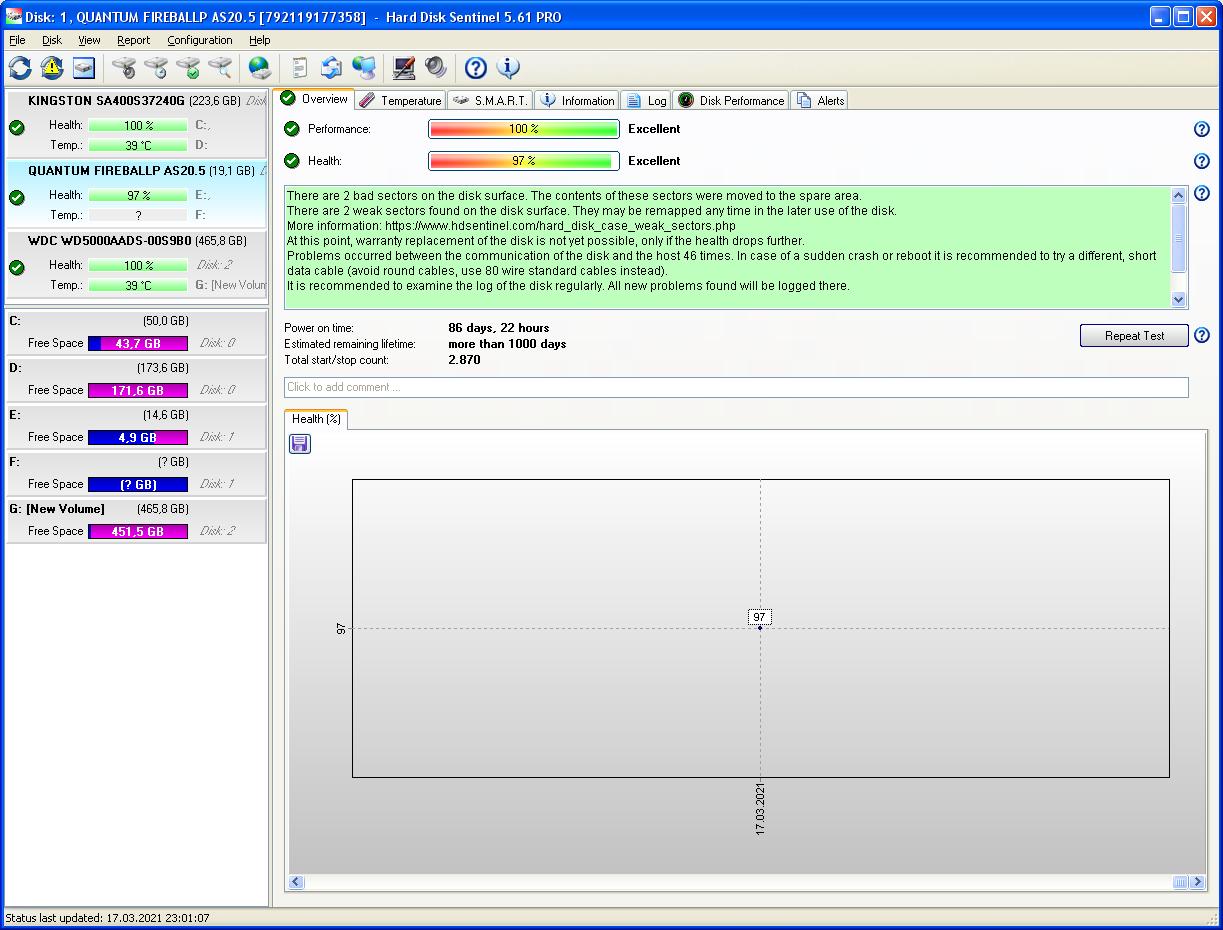Click the health graph scroll left arrow

(x=296, y=882)
